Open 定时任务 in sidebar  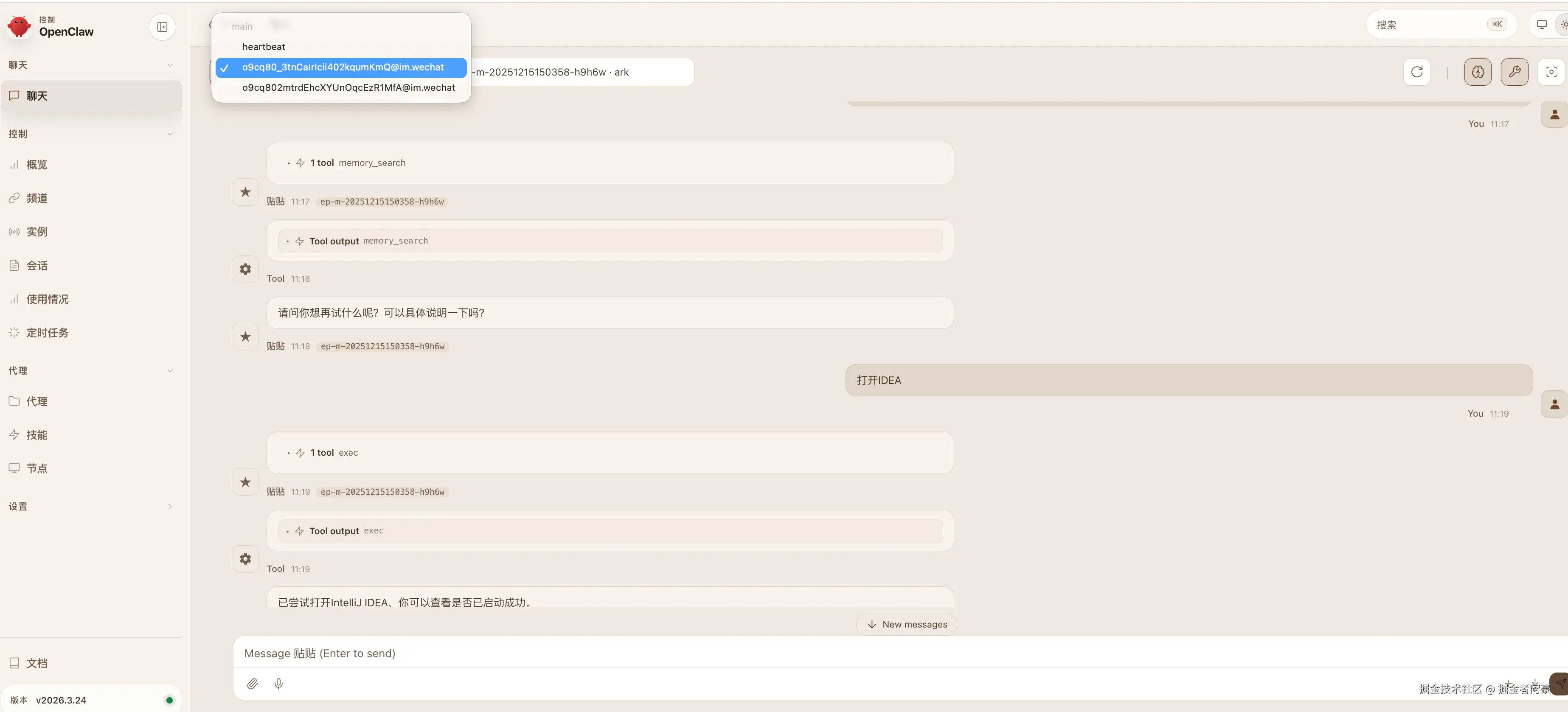[47, 333]
